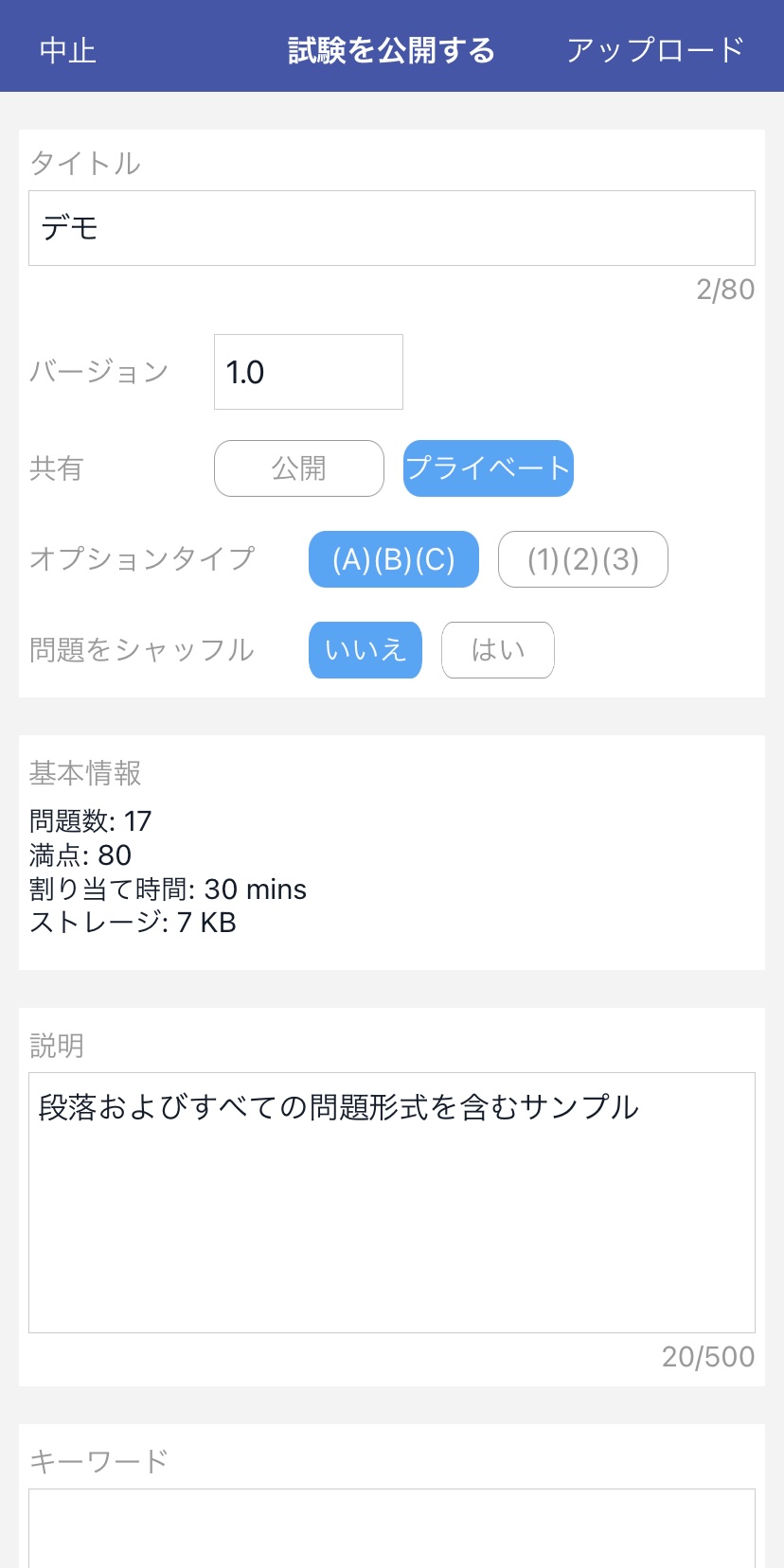The image size is (784, 1568).
Task: Focus the キーワード input box
Action: point(391,1528)
